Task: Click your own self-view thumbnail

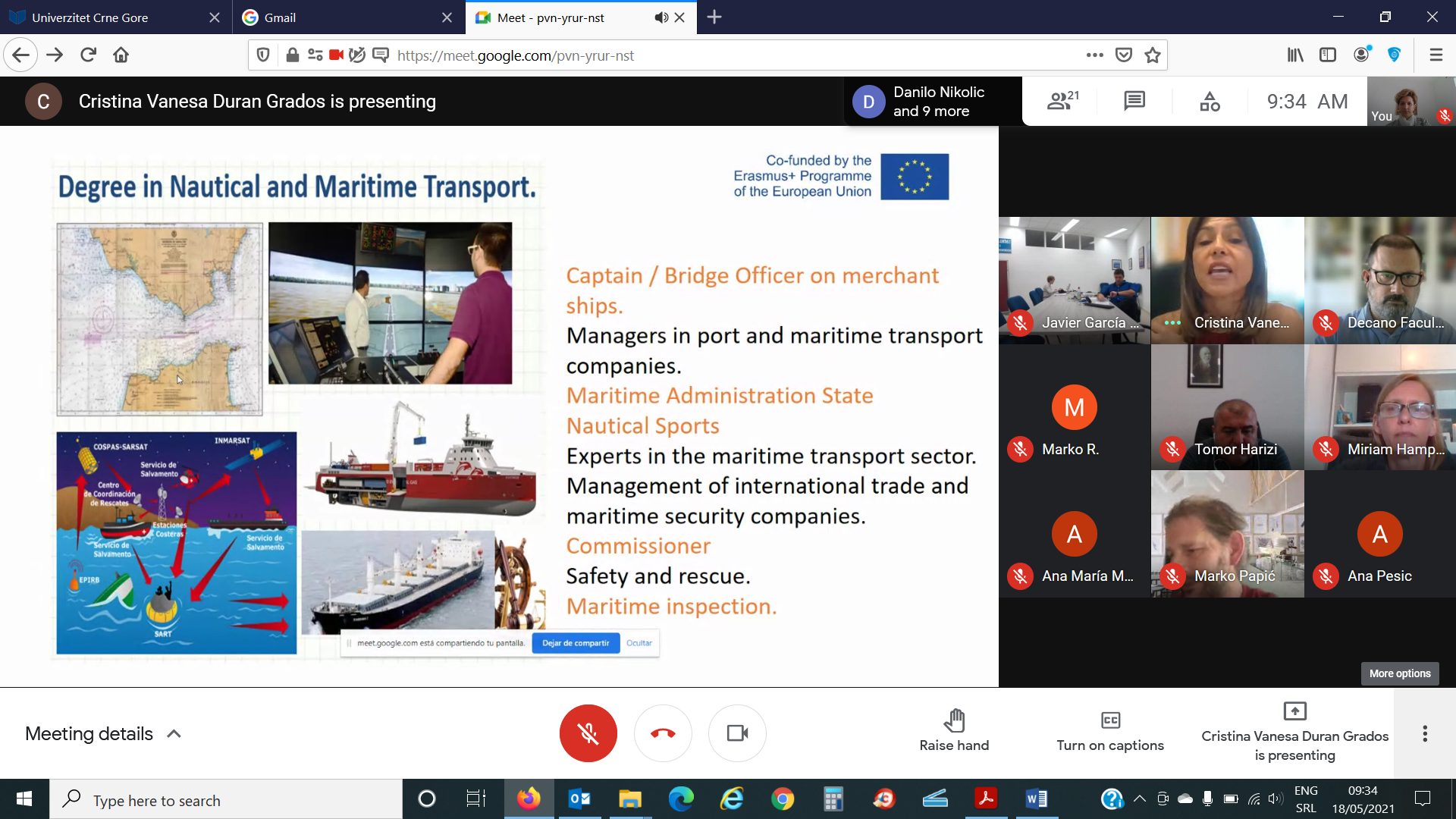Action: click(x=1411, y=101)
